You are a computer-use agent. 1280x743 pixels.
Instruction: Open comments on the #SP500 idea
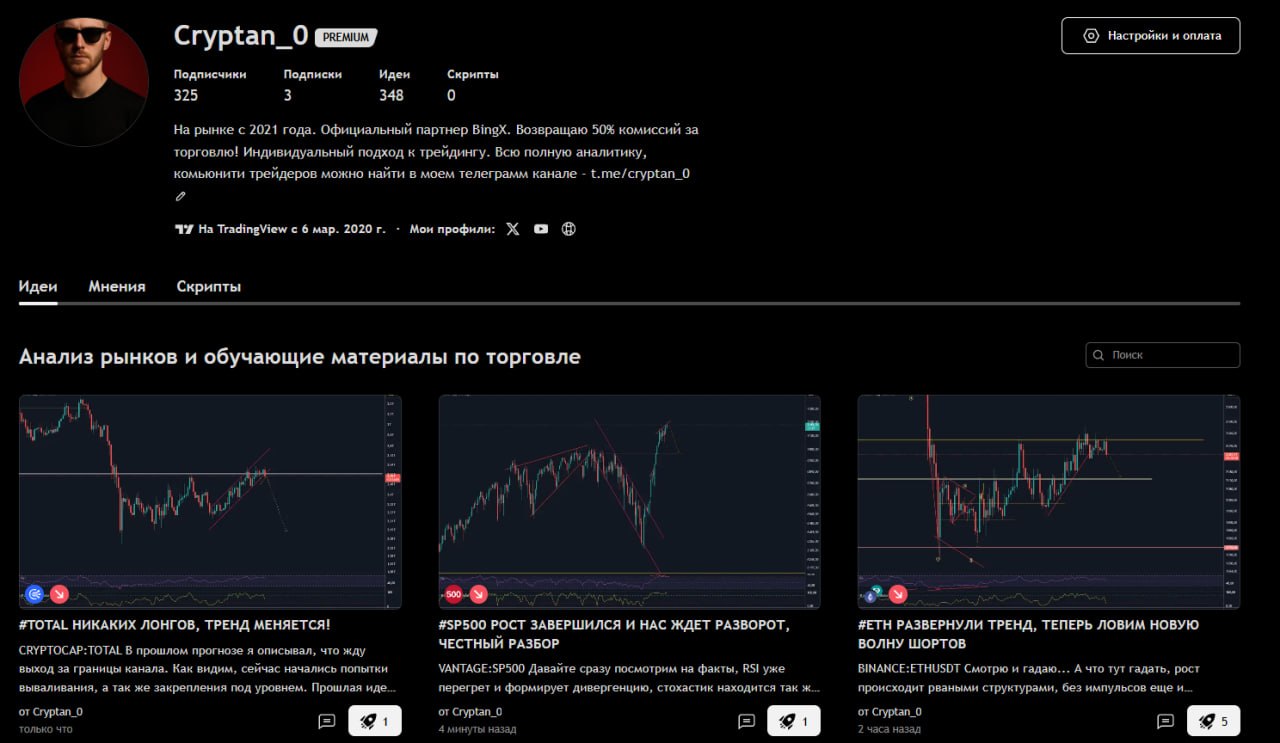(x=746, y=721)
